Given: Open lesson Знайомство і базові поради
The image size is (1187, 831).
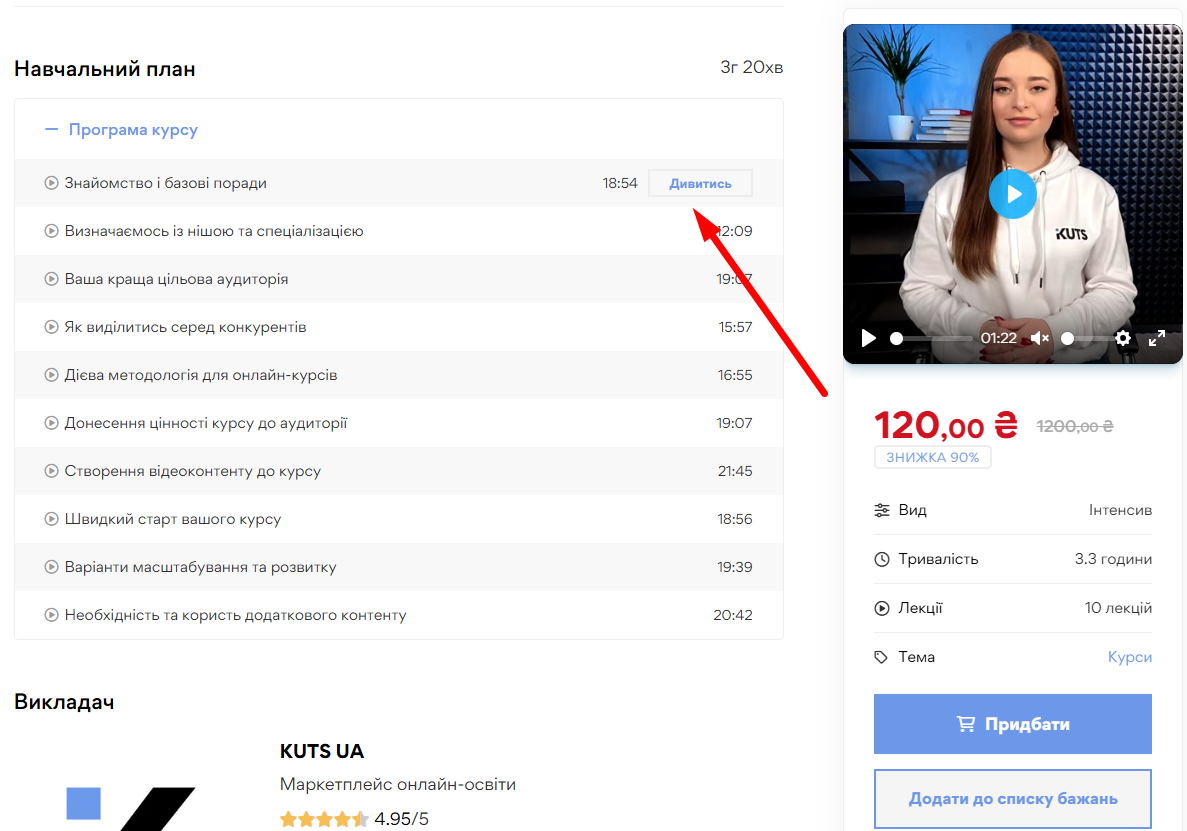Looking at the screenshot, I should [x=166, y=183].
